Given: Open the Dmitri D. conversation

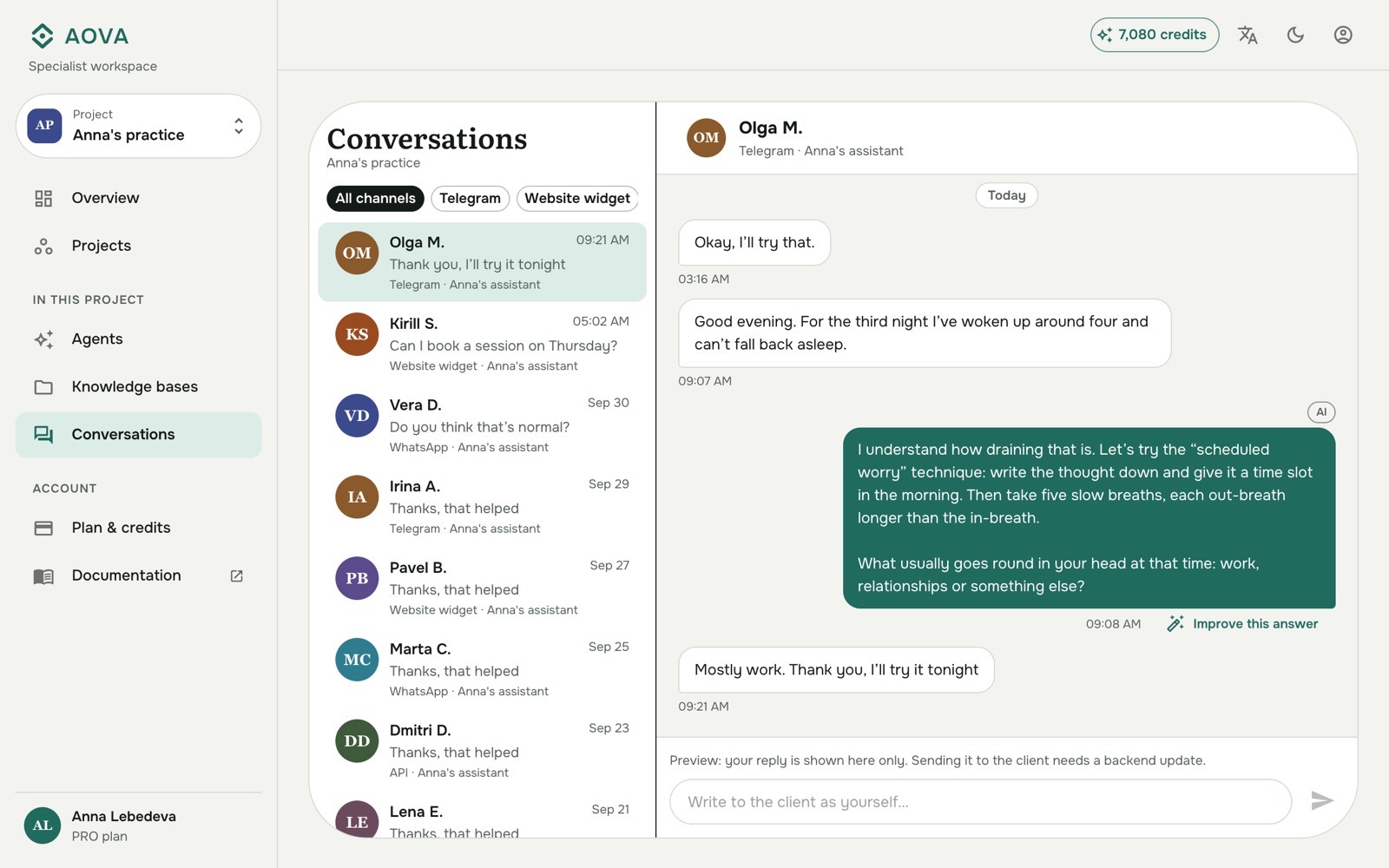Looking at the screenshot, I should click(x=482, y=751).
